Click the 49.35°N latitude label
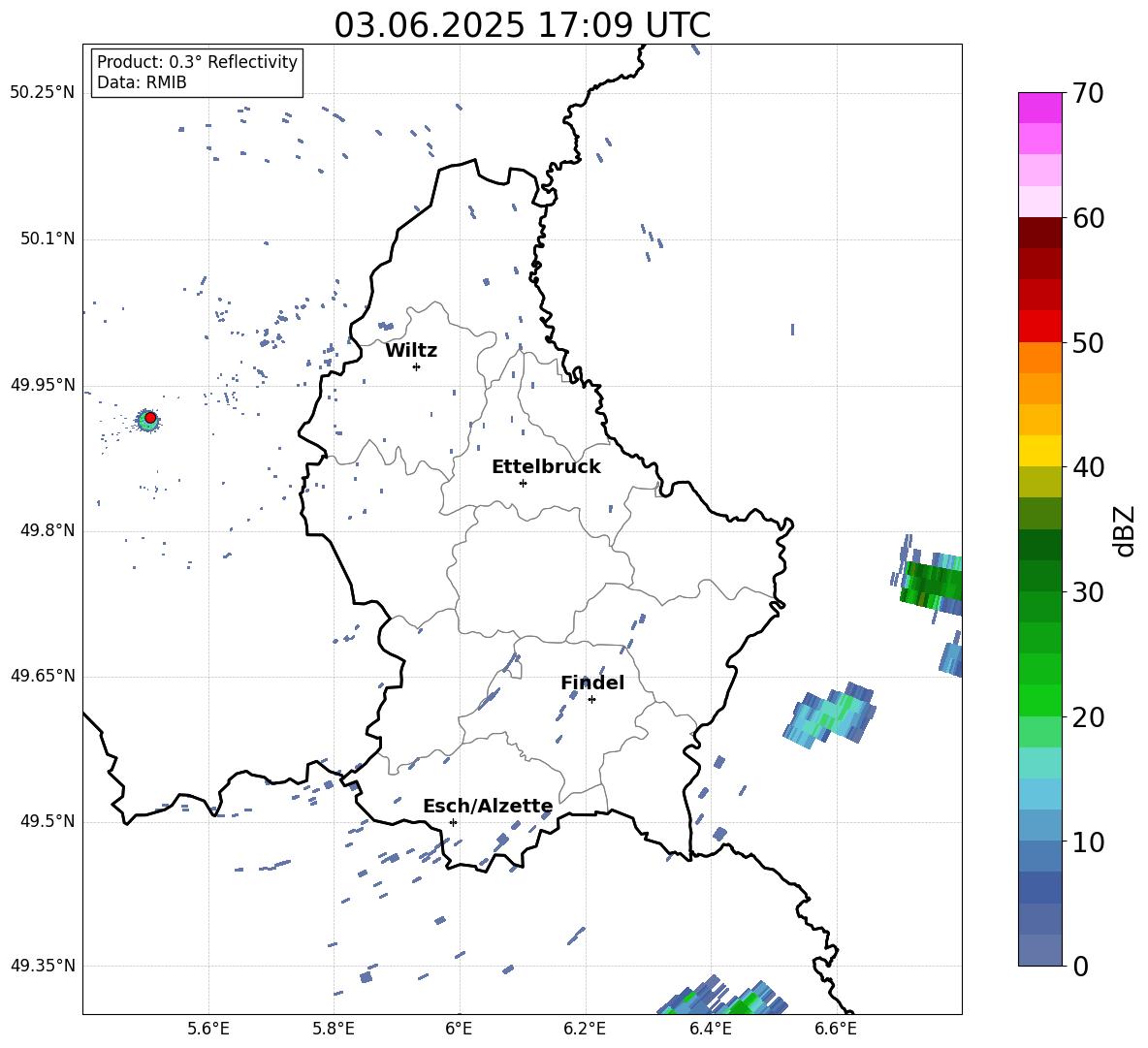Screen dimensions: 1148x1048 point(43,966)
